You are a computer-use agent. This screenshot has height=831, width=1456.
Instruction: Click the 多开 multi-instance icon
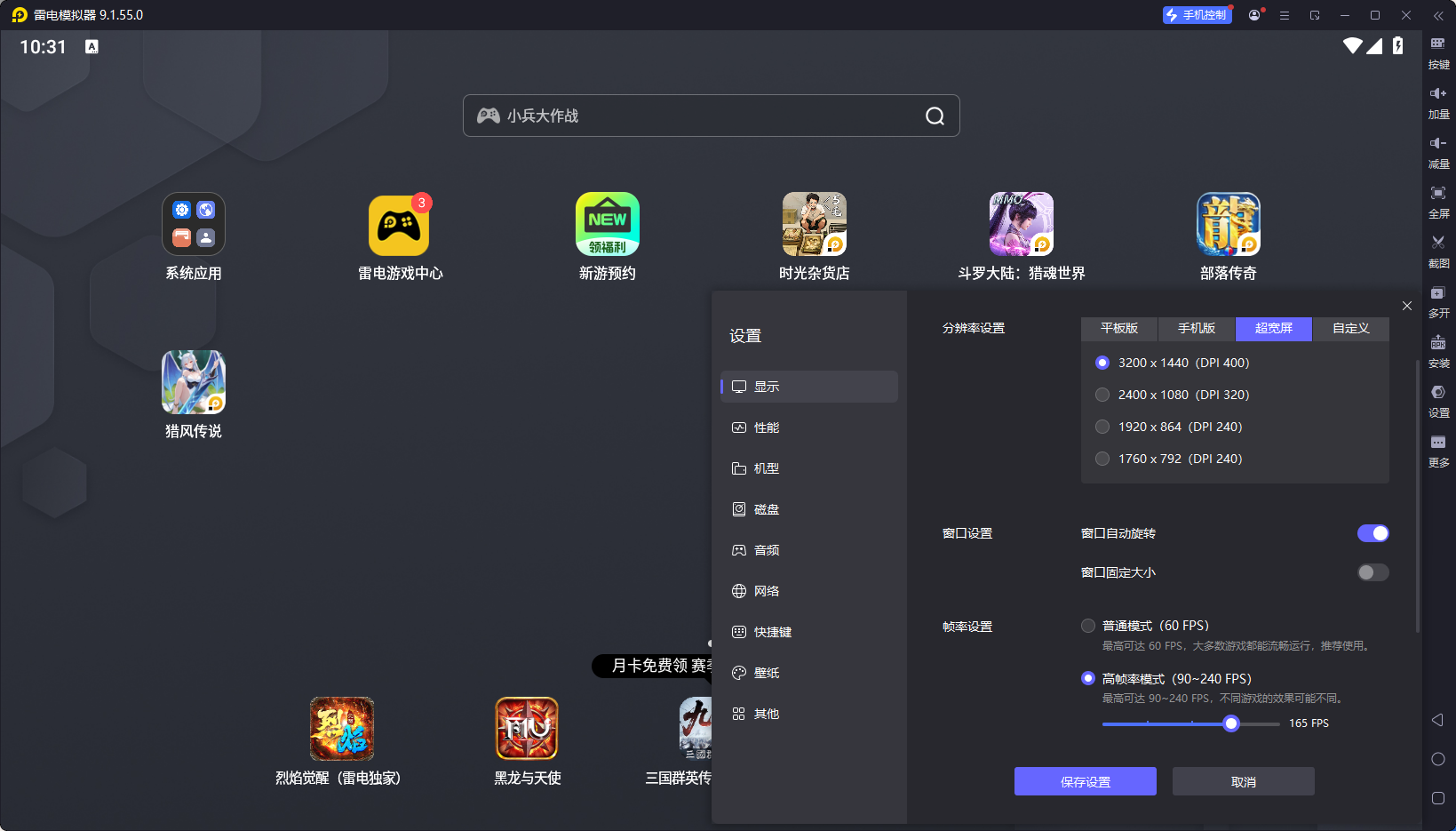(x=1439, y=301)
